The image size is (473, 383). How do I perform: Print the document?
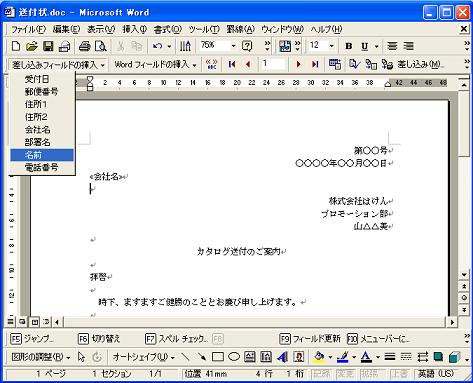[85, 46]
